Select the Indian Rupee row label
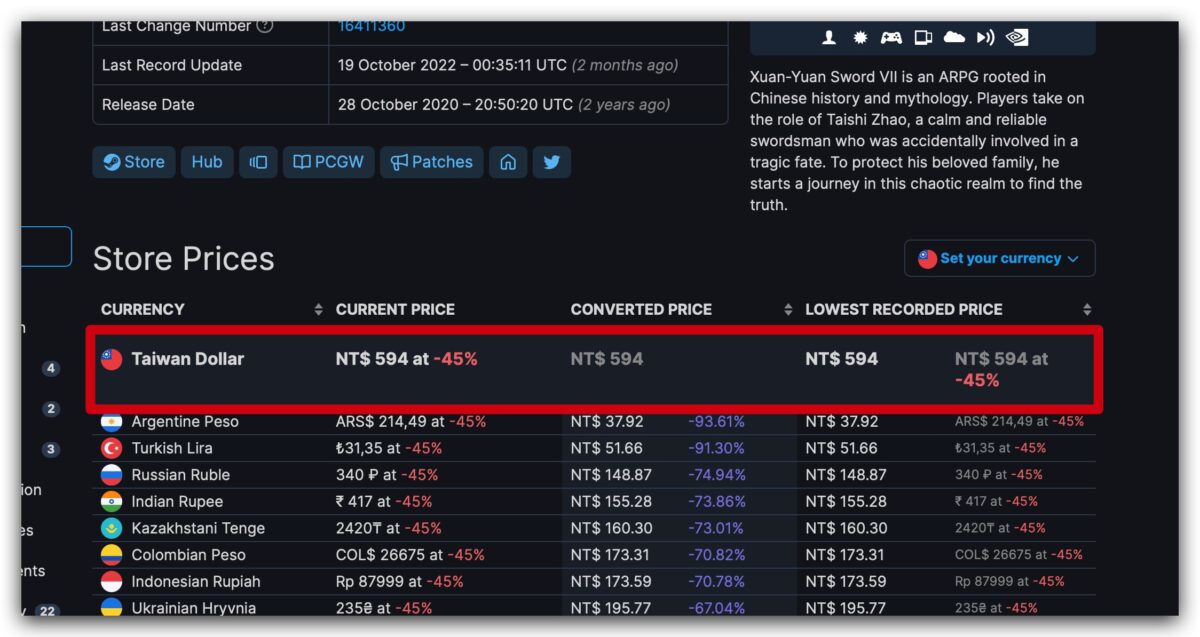Image resolution: width=1200 pixels, height=637 pixels. 177,501
